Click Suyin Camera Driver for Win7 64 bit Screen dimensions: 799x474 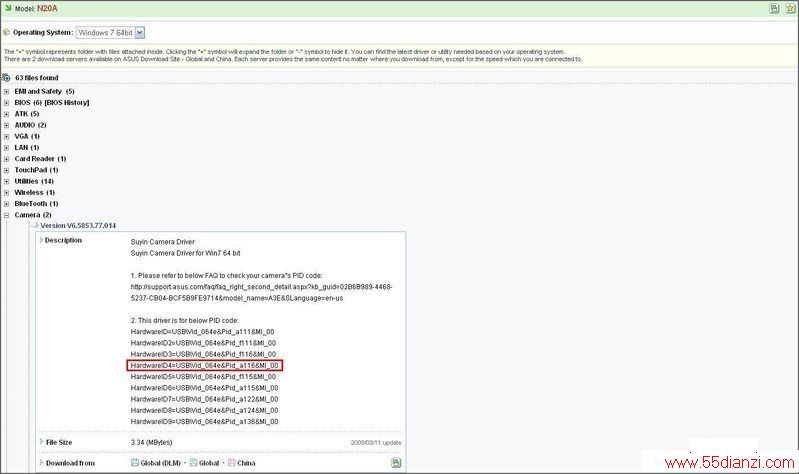tap(185, 253)
